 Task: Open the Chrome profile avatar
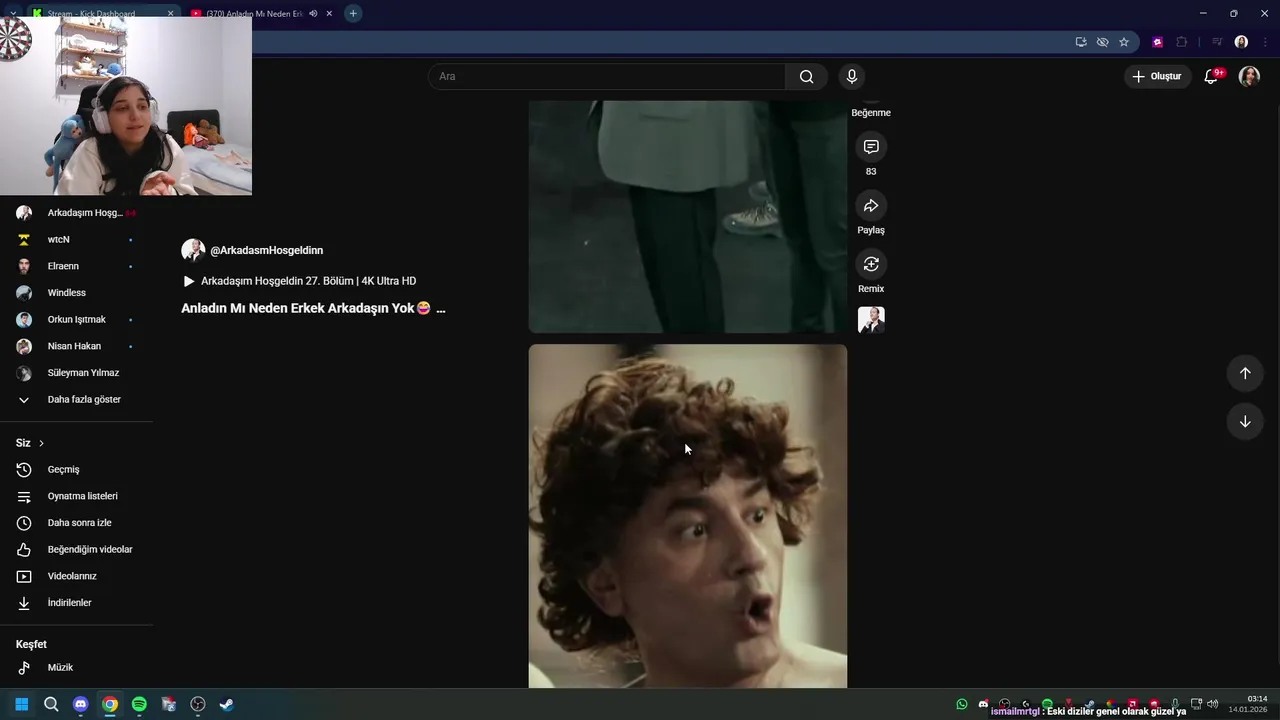[x=1241, y=42]
